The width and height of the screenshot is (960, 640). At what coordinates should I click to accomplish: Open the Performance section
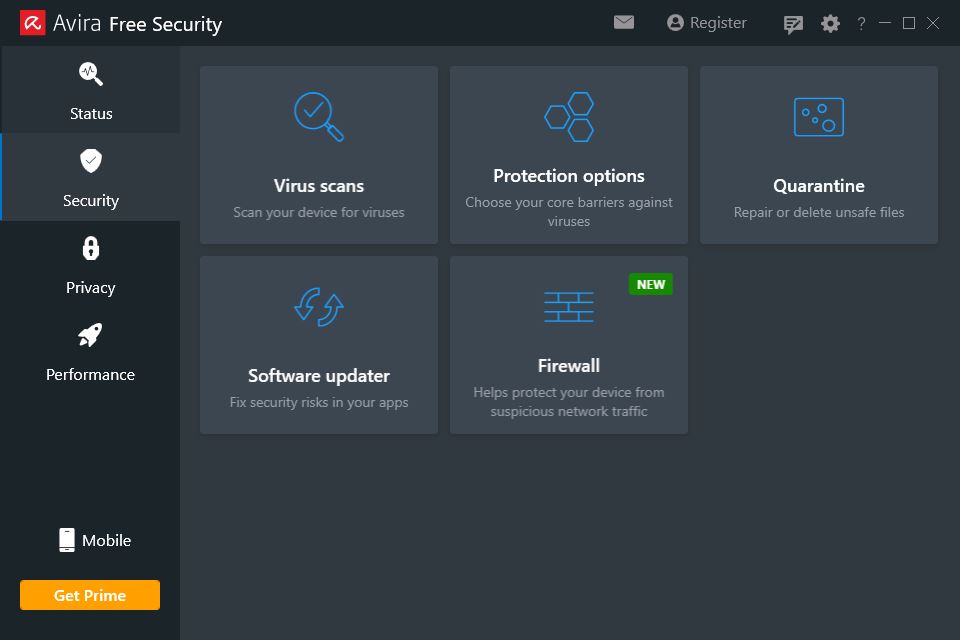(x=91, y=352)
